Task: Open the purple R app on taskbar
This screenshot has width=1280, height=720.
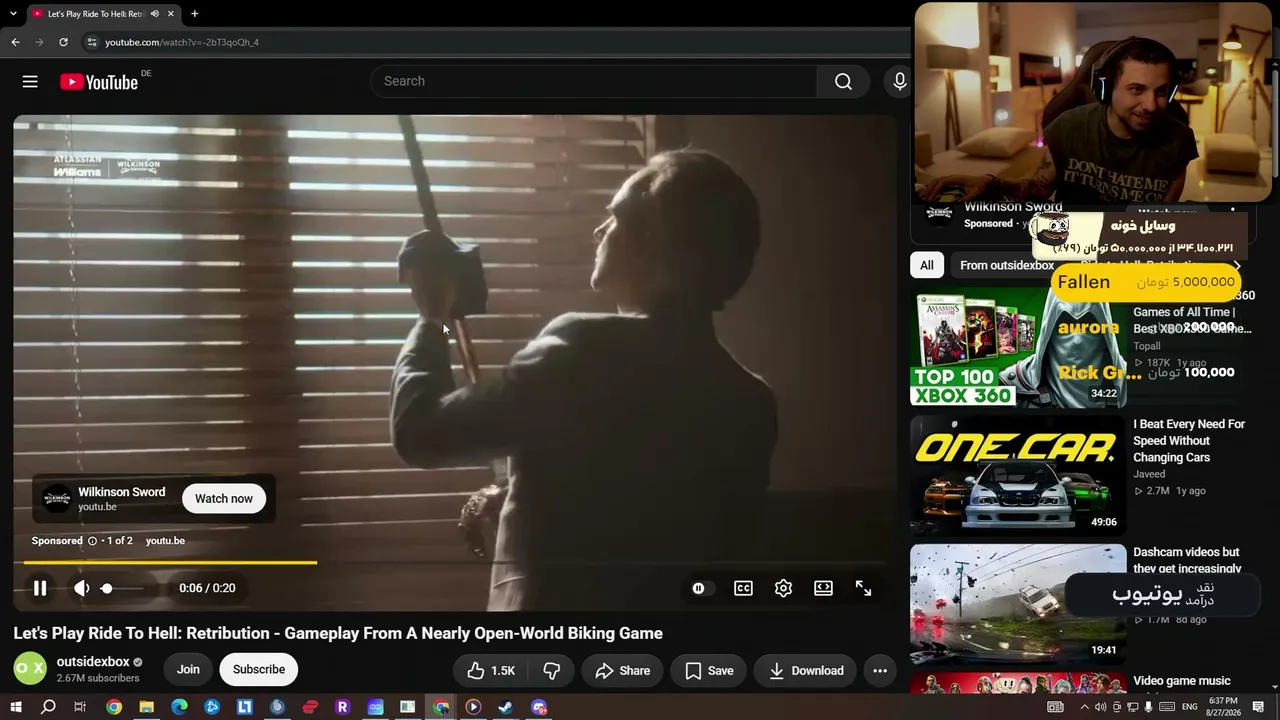Action: (342, 707)
